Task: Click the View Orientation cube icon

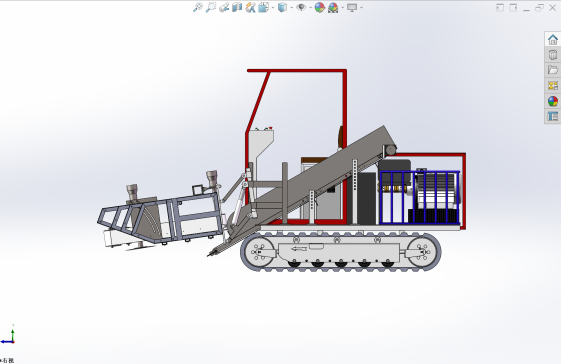Action: [x=263, y=7]
